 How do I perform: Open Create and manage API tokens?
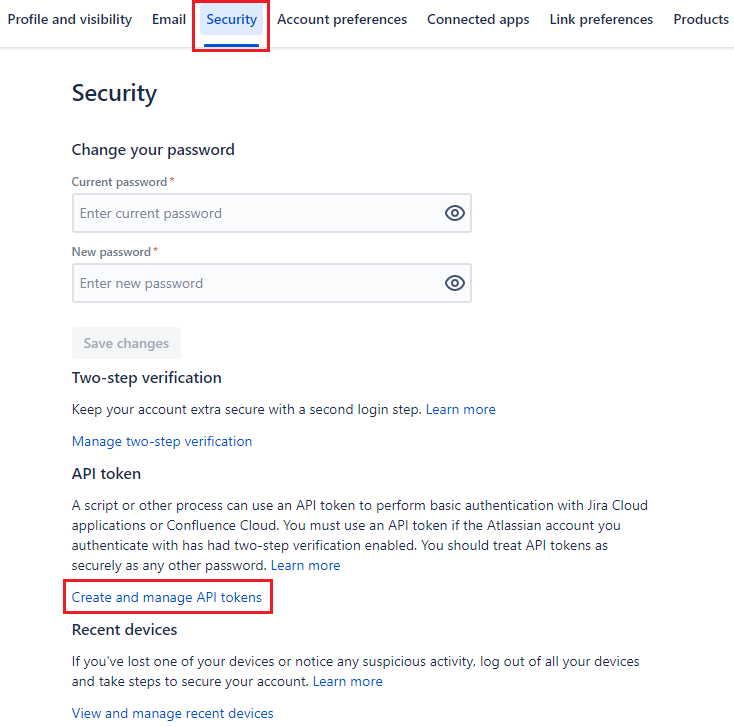[167, 598]
